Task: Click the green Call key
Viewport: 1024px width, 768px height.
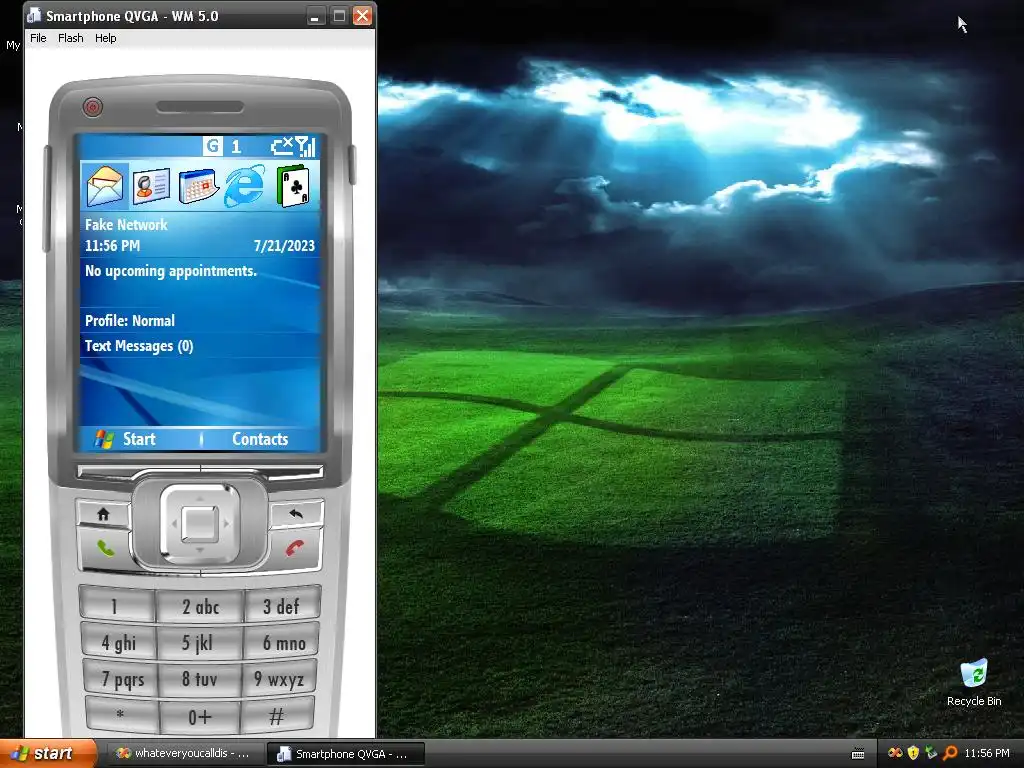Action: [x=105, y=548]
